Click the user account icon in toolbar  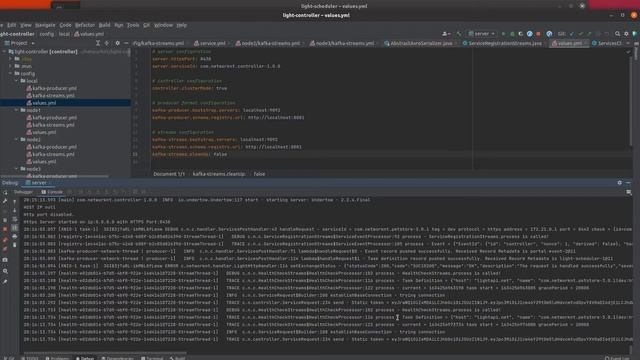click(446, 34)
